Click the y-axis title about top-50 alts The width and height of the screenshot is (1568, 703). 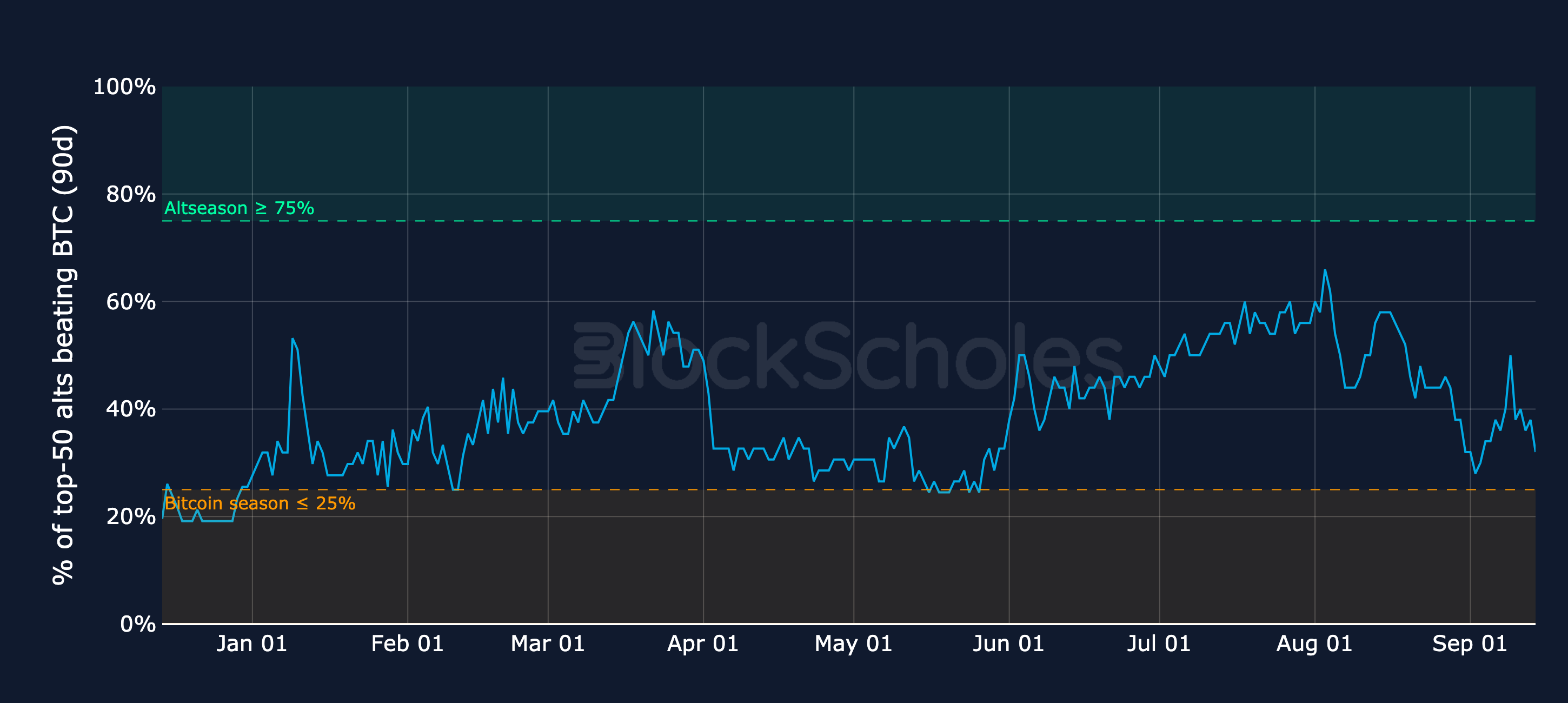click(63, 355)
